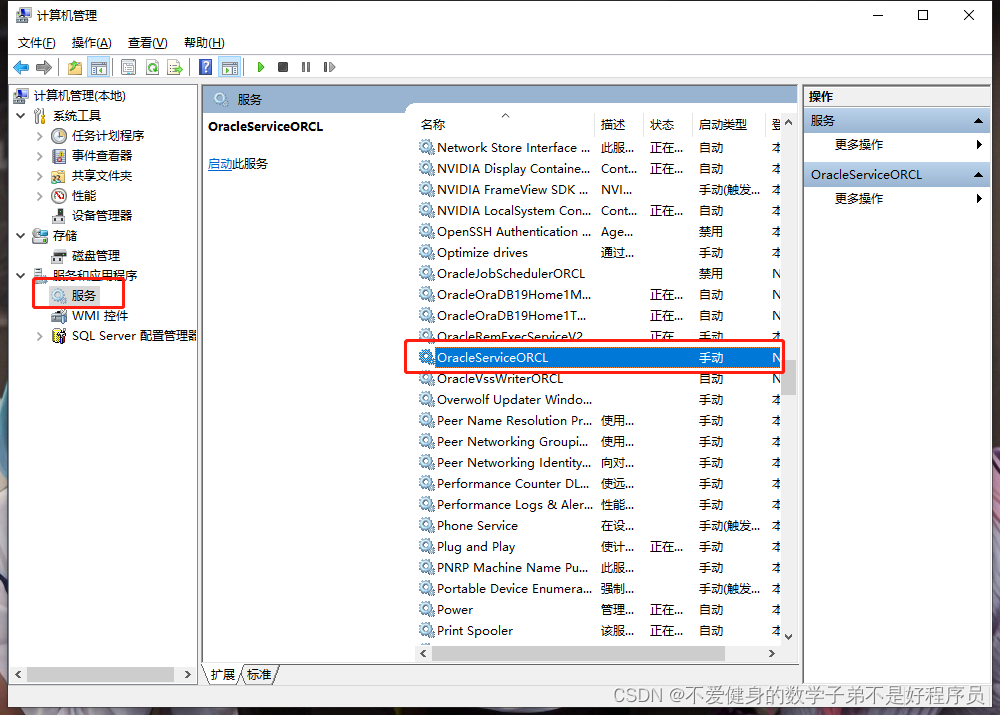The width and height of the screenshot is (1000, 715).
Task: Open the 文件(F) menu
Action: tap(36, 43)
